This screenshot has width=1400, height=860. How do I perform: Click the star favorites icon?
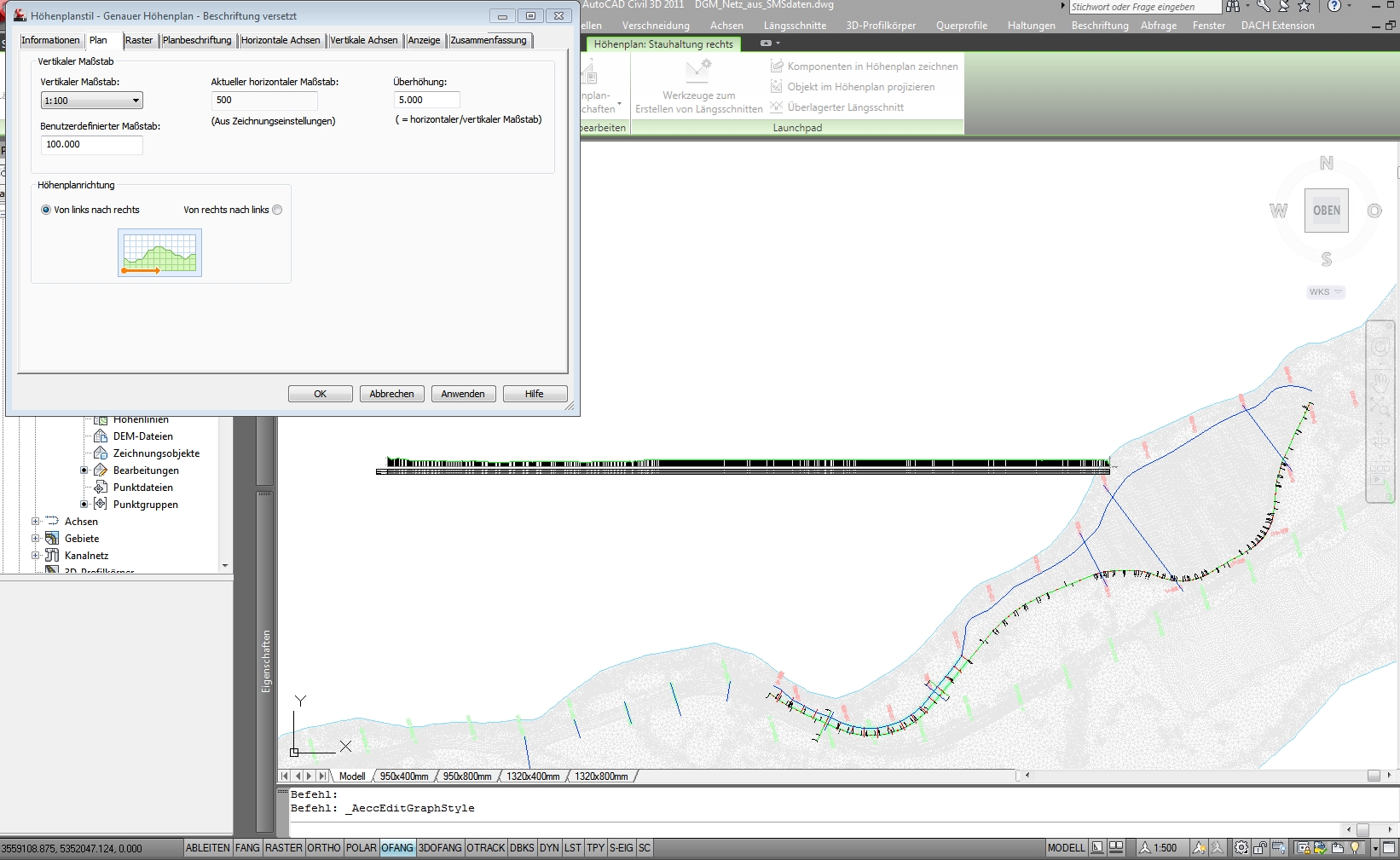[x=1305, y=6]
